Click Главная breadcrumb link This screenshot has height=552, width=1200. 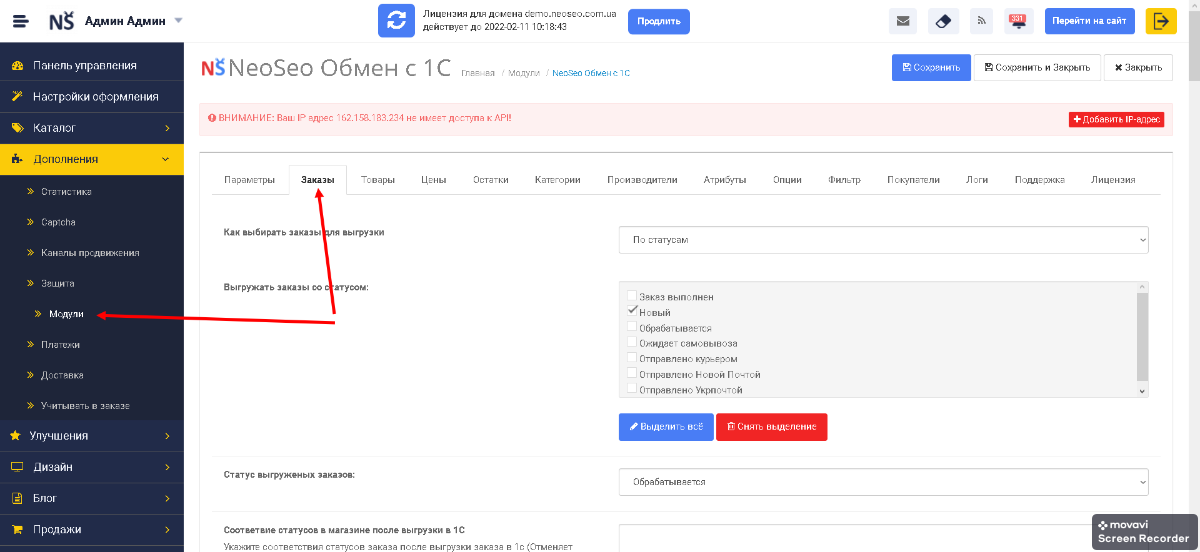click(x=478, y=73)
